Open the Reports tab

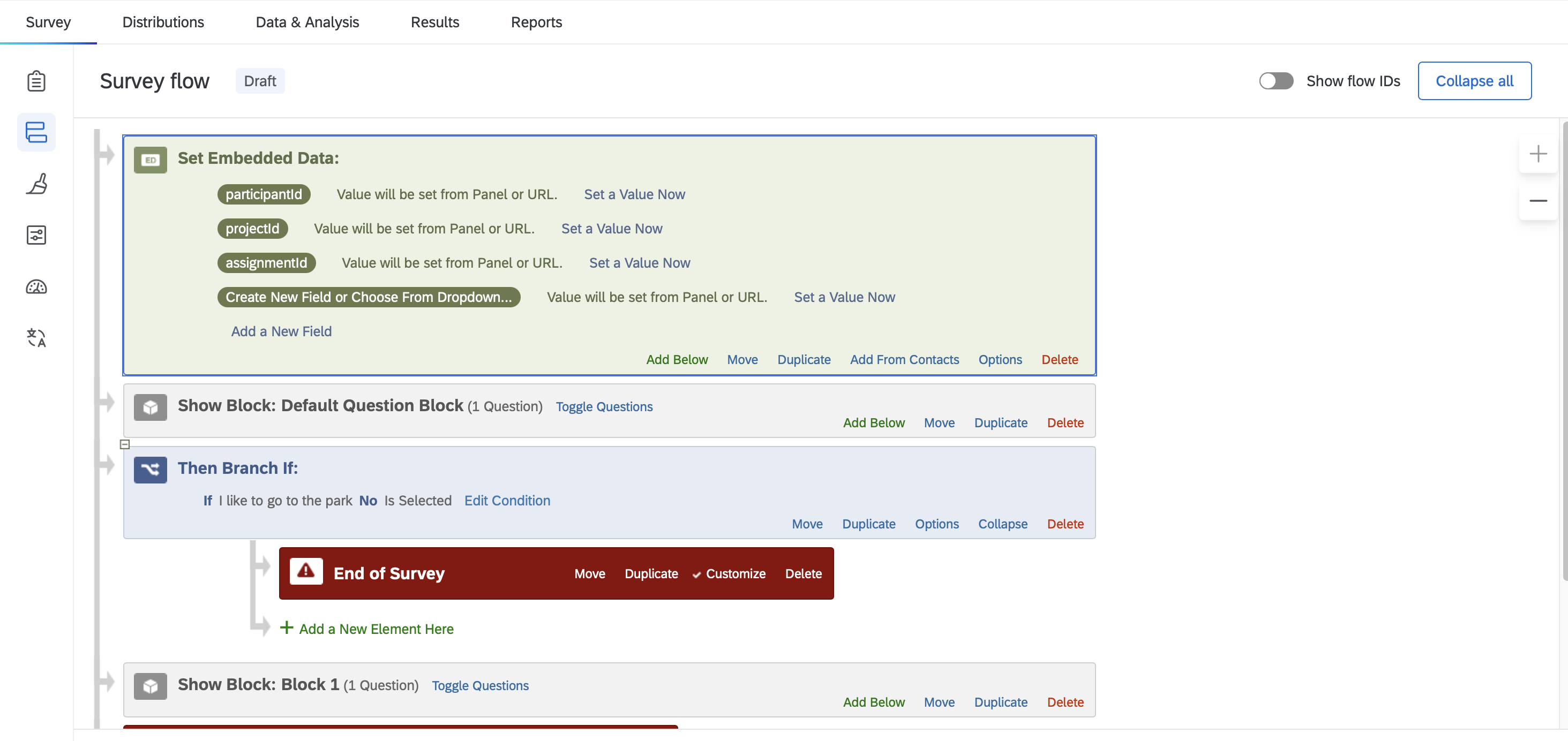click(536, 22)
